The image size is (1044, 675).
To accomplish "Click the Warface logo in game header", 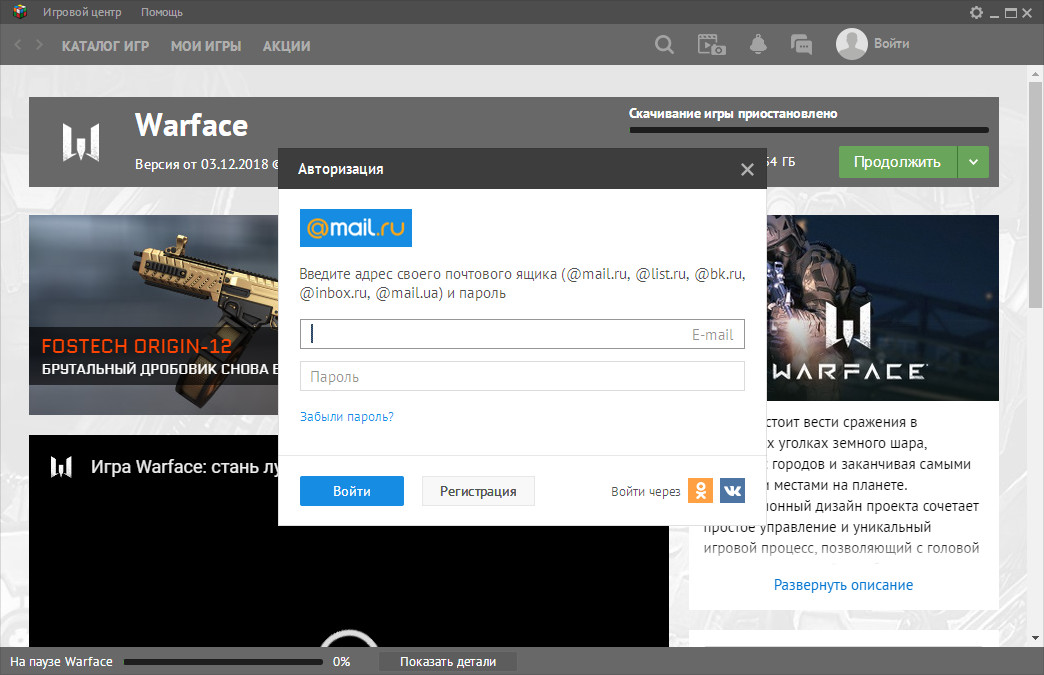I will click(81, 142).
